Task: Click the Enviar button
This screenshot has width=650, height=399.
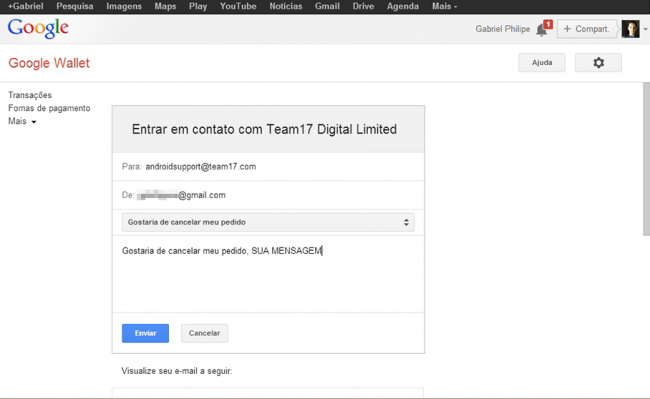Action: tap(145, 333)
